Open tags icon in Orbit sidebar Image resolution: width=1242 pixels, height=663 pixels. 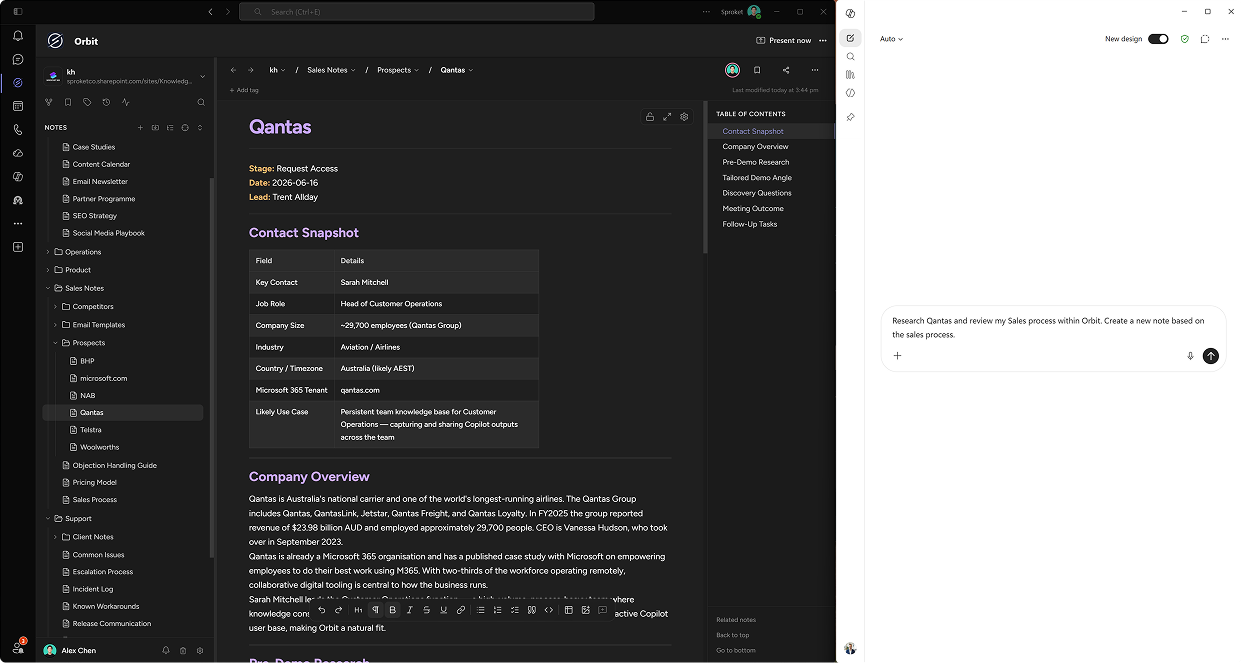click(x=87, y=102)
